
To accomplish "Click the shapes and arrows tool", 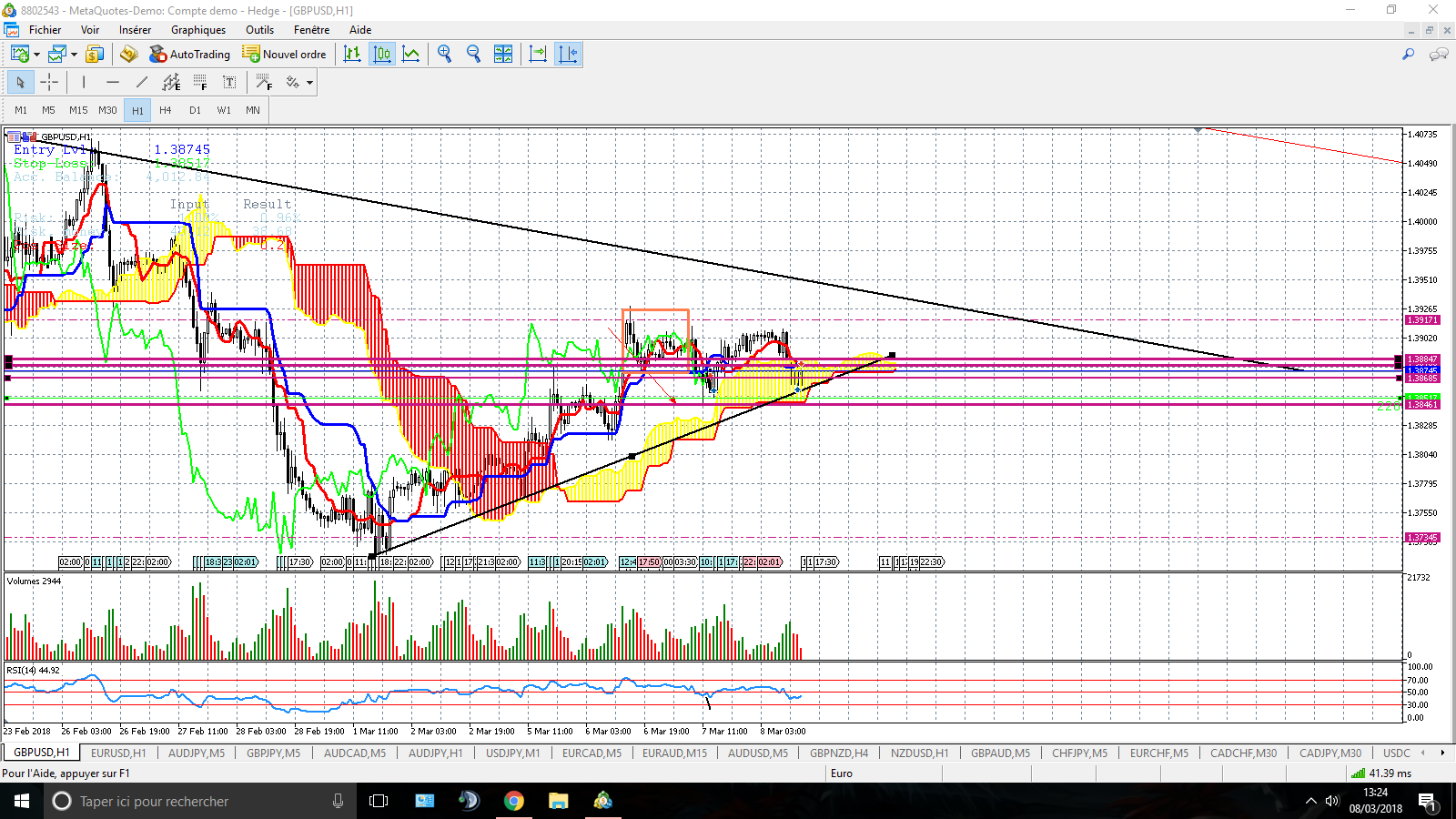I will (x=293, y=83).
